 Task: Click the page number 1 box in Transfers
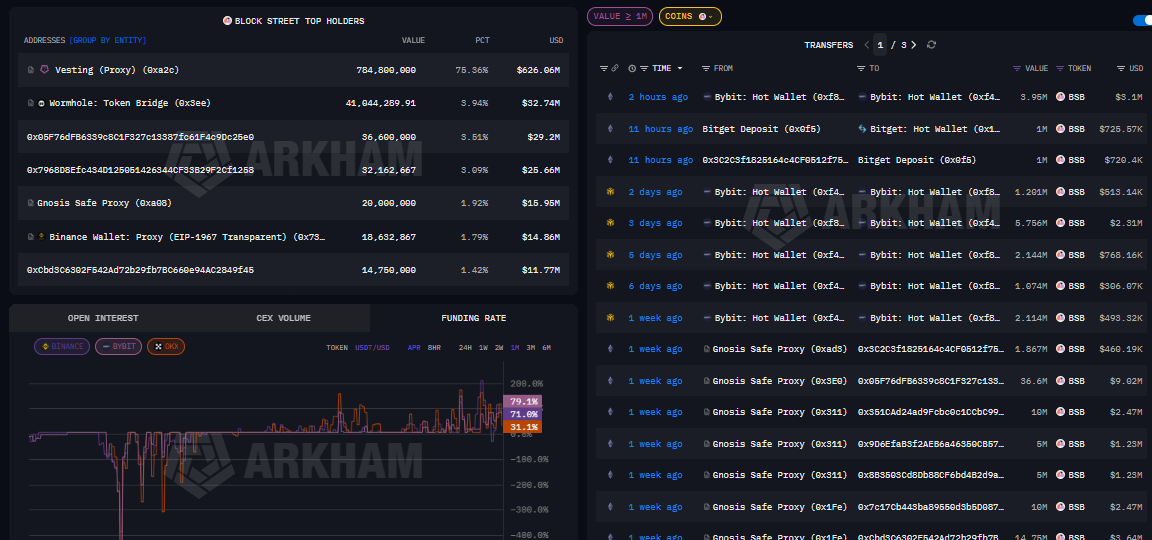[880, 45]
